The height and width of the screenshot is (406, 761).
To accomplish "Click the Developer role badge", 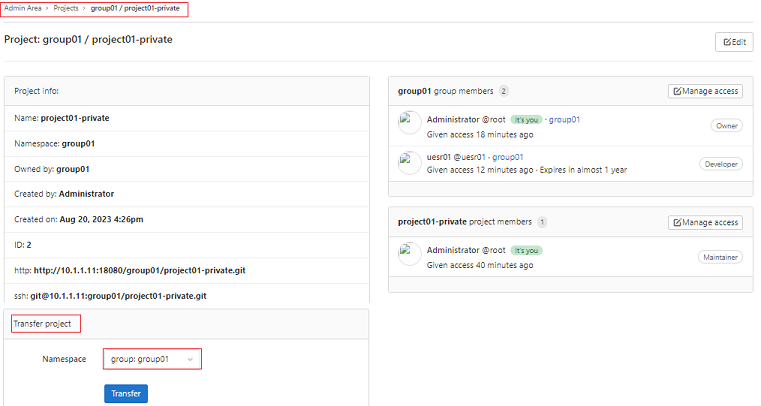I will point(720,164).
